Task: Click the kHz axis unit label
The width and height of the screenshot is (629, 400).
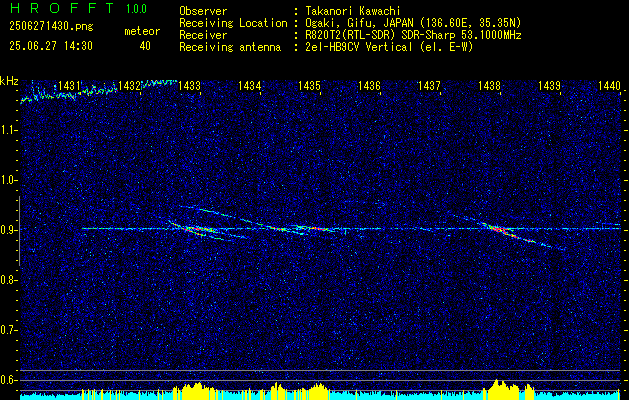Action: click(x=9, y=81)
